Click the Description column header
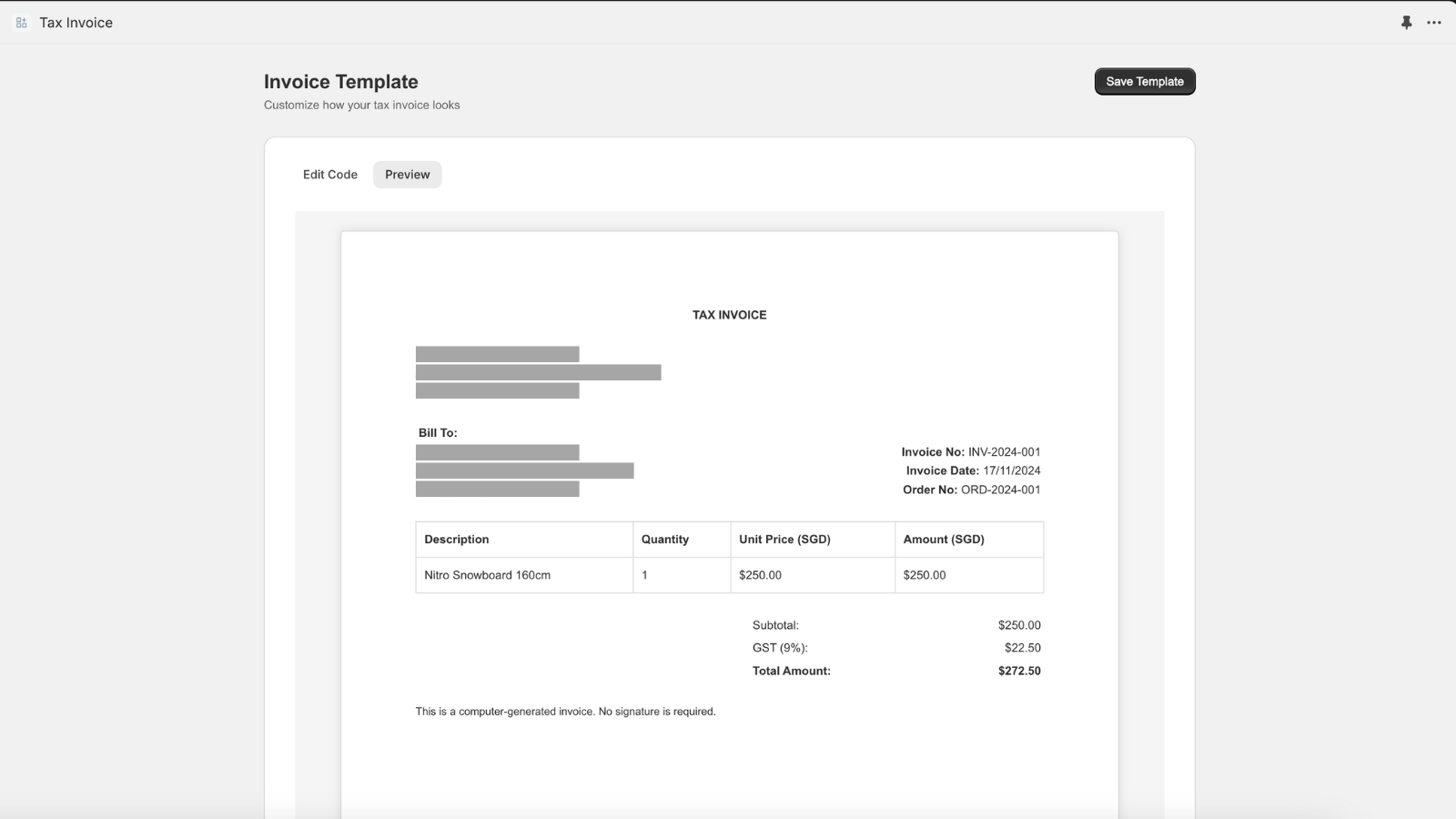Screen dimensions: 1456x819 tap(457, 539)
